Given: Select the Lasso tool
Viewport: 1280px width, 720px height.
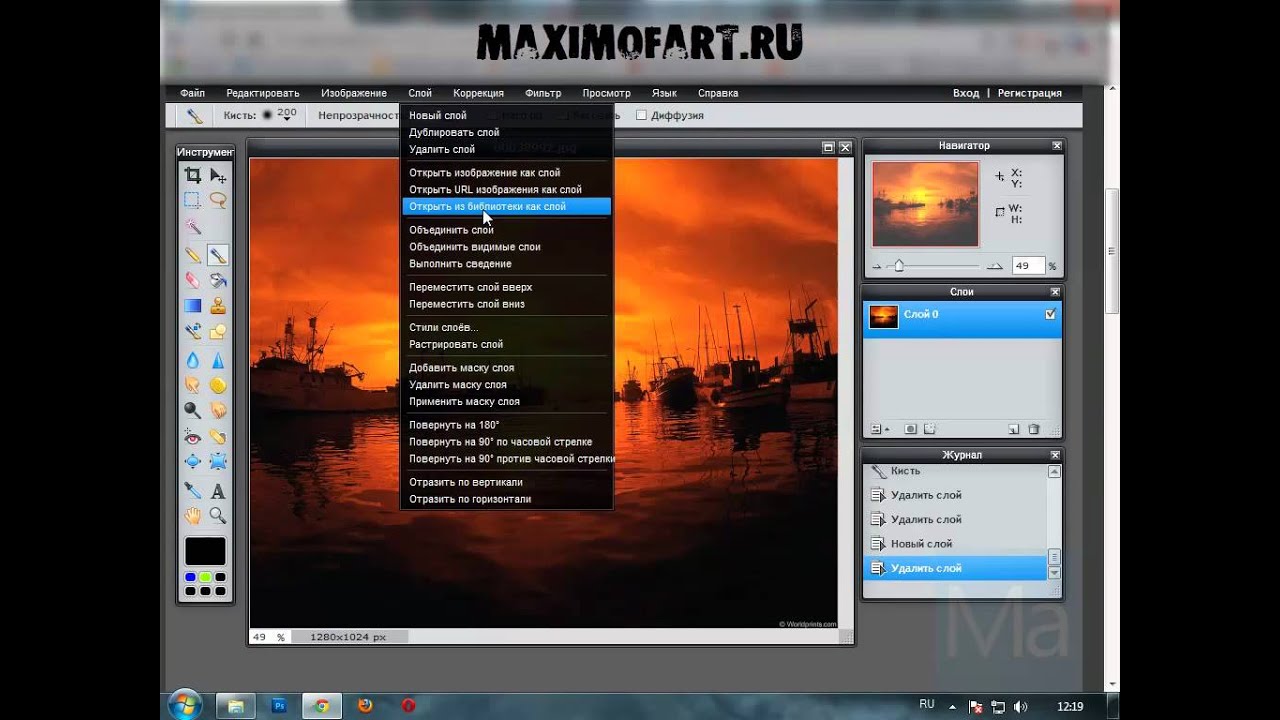Looking at the screenshot, I should (x=218, y=200).
